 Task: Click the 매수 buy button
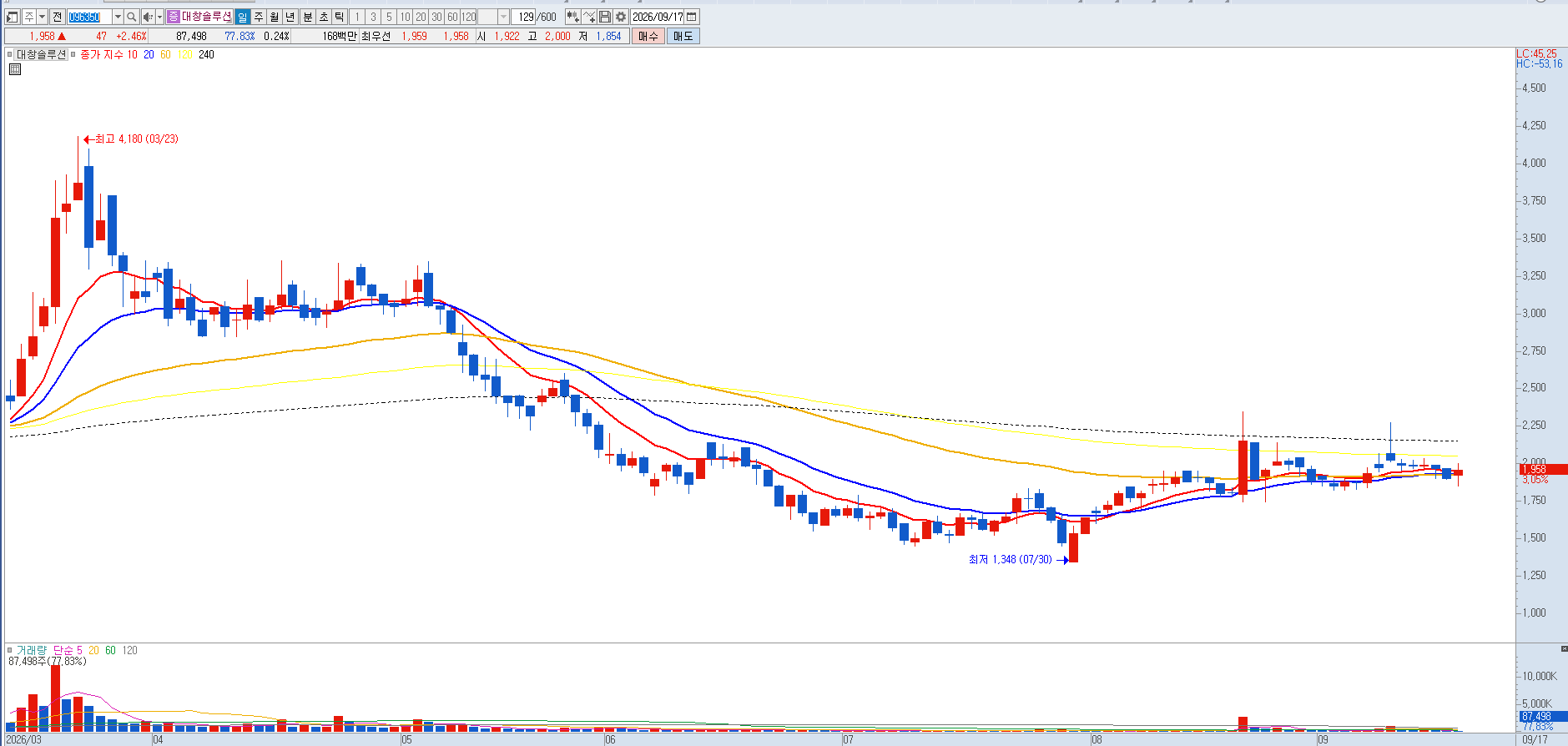[x=648, y=36]
